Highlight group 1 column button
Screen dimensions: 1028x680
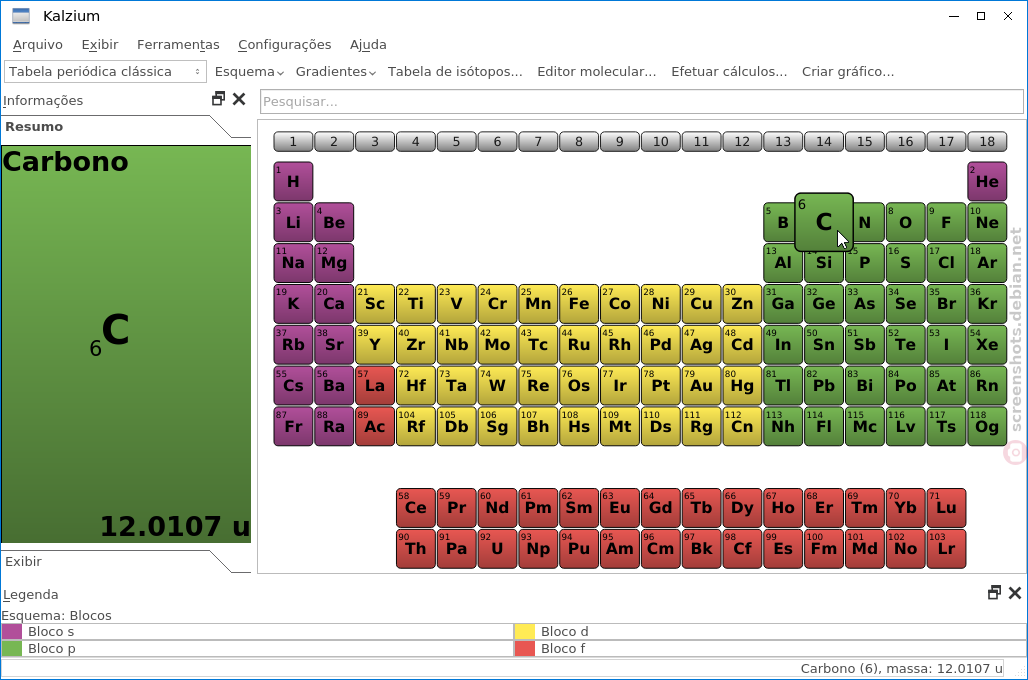pos(293,141)
